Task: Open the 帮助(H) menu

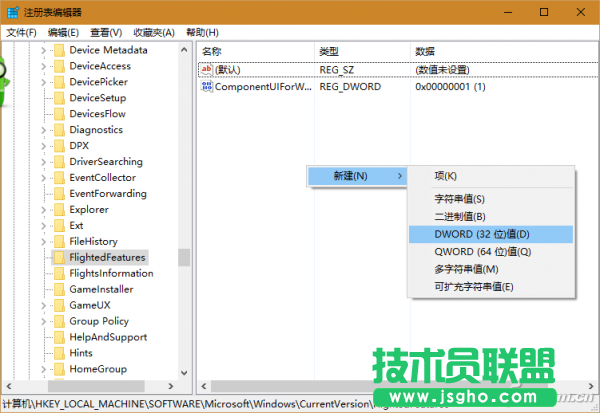Action: point(202,33)
